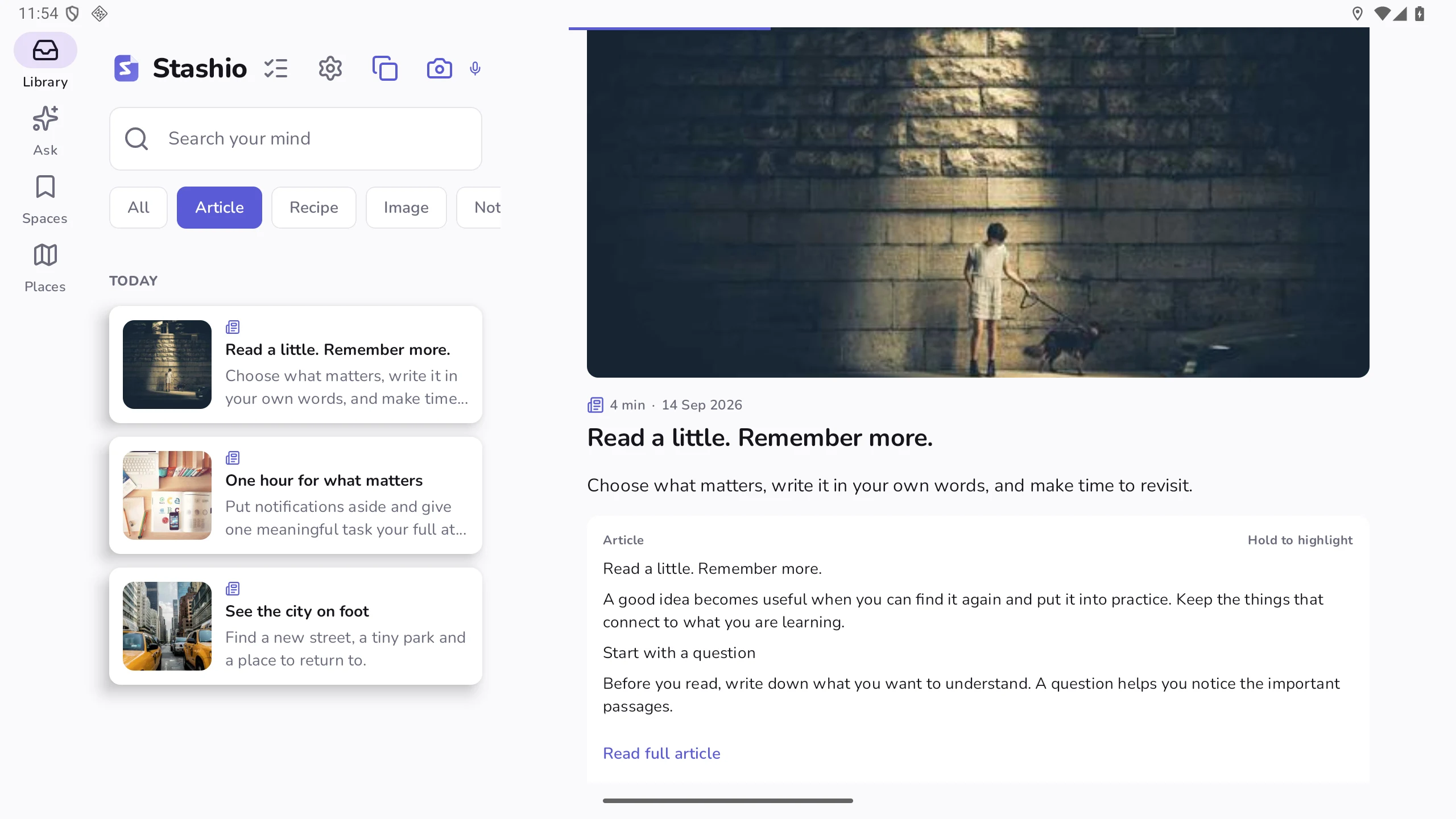Viewport: 1456px width, 819px height.
Task: Capture with the camera icon
Action: coord(440,68)
